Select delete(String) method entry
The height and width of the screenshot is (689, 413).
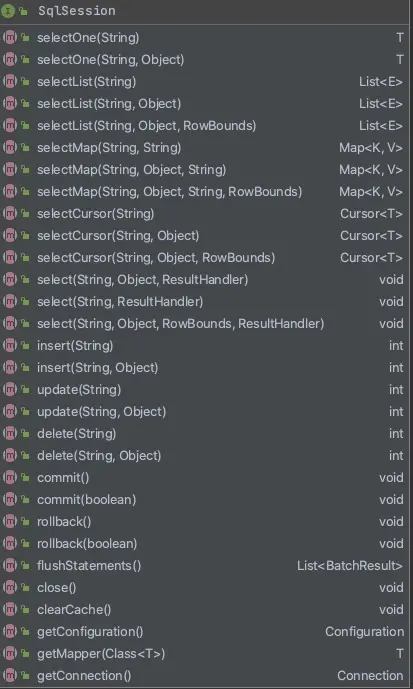click(x=206, y=434)
